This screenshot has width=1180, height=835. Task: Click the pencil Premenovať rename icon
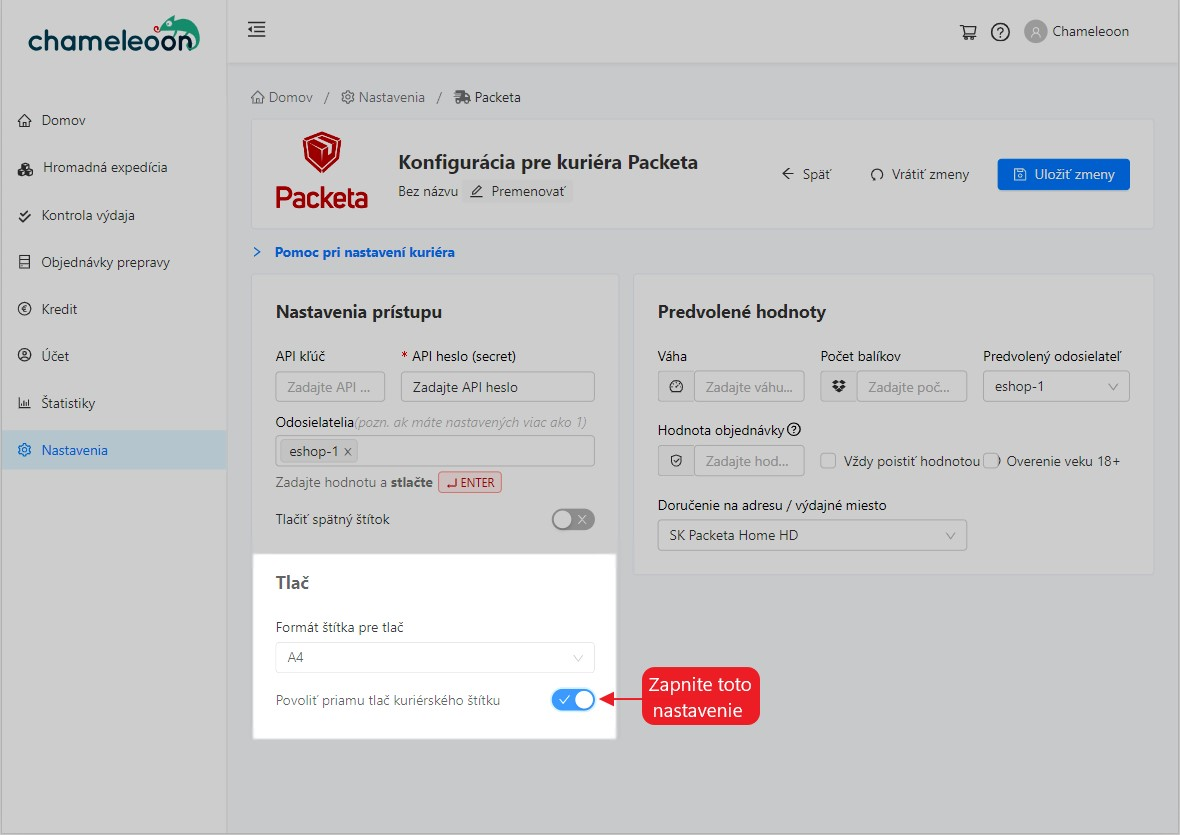point(477,191)
